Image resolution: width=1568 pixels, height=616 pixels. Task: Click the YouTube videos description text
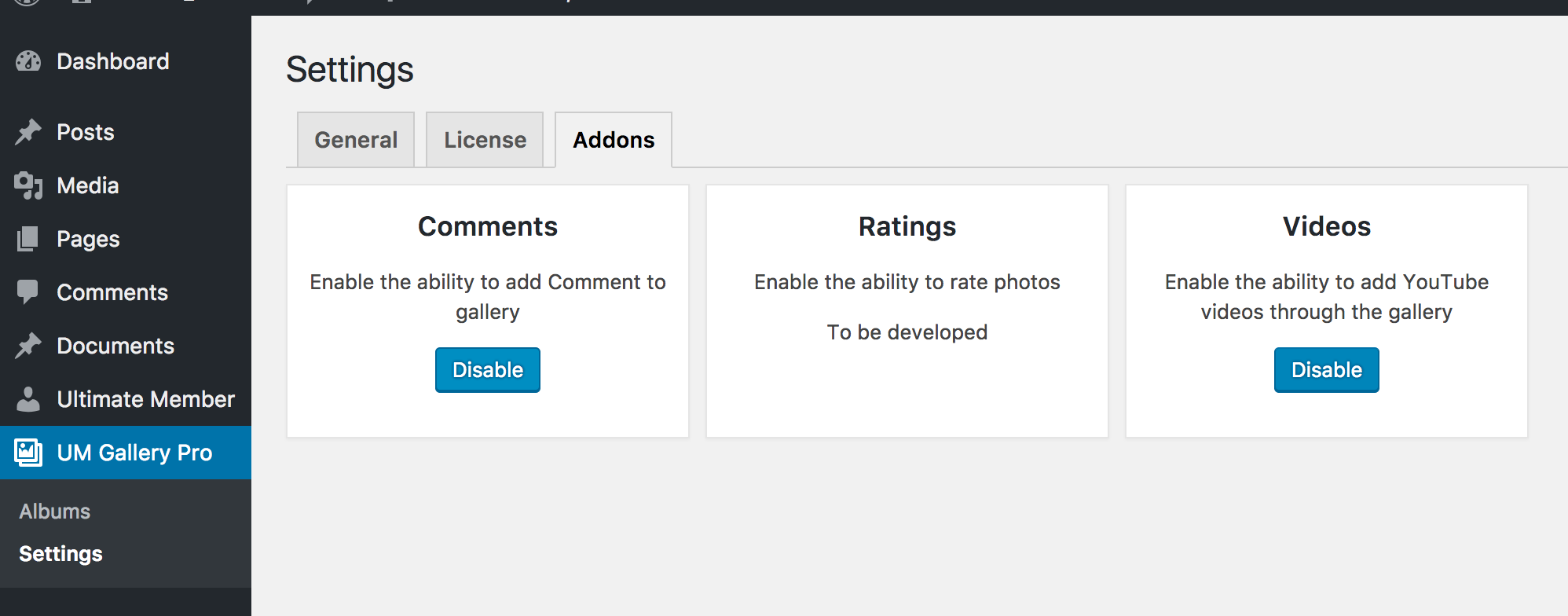pos(1327,297)
